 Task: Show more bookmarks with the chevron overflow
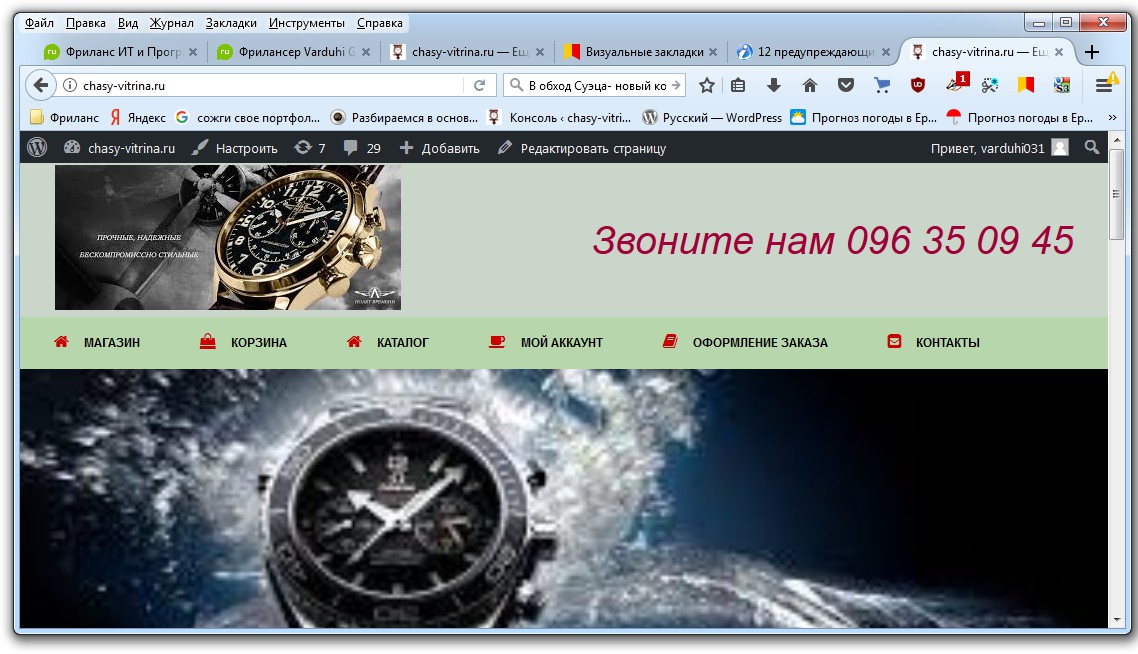1112,118
